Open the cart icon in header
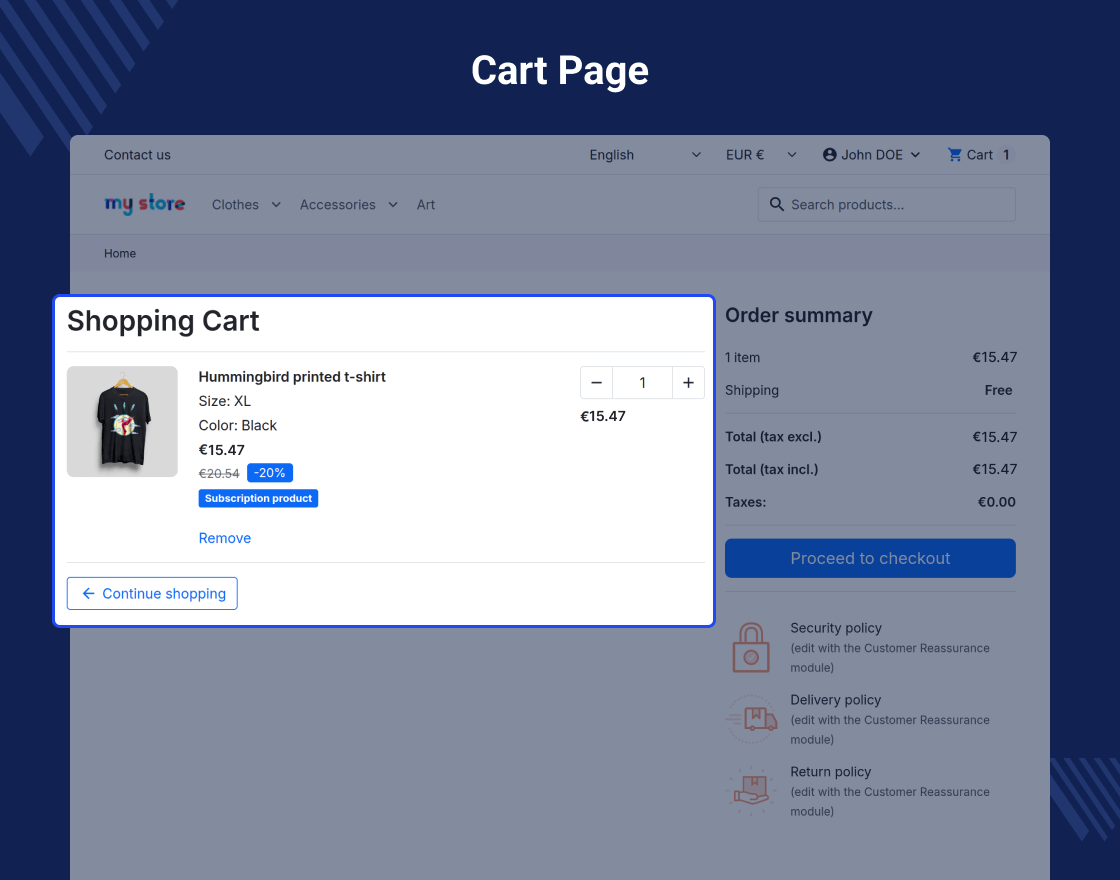 point(954,155)
